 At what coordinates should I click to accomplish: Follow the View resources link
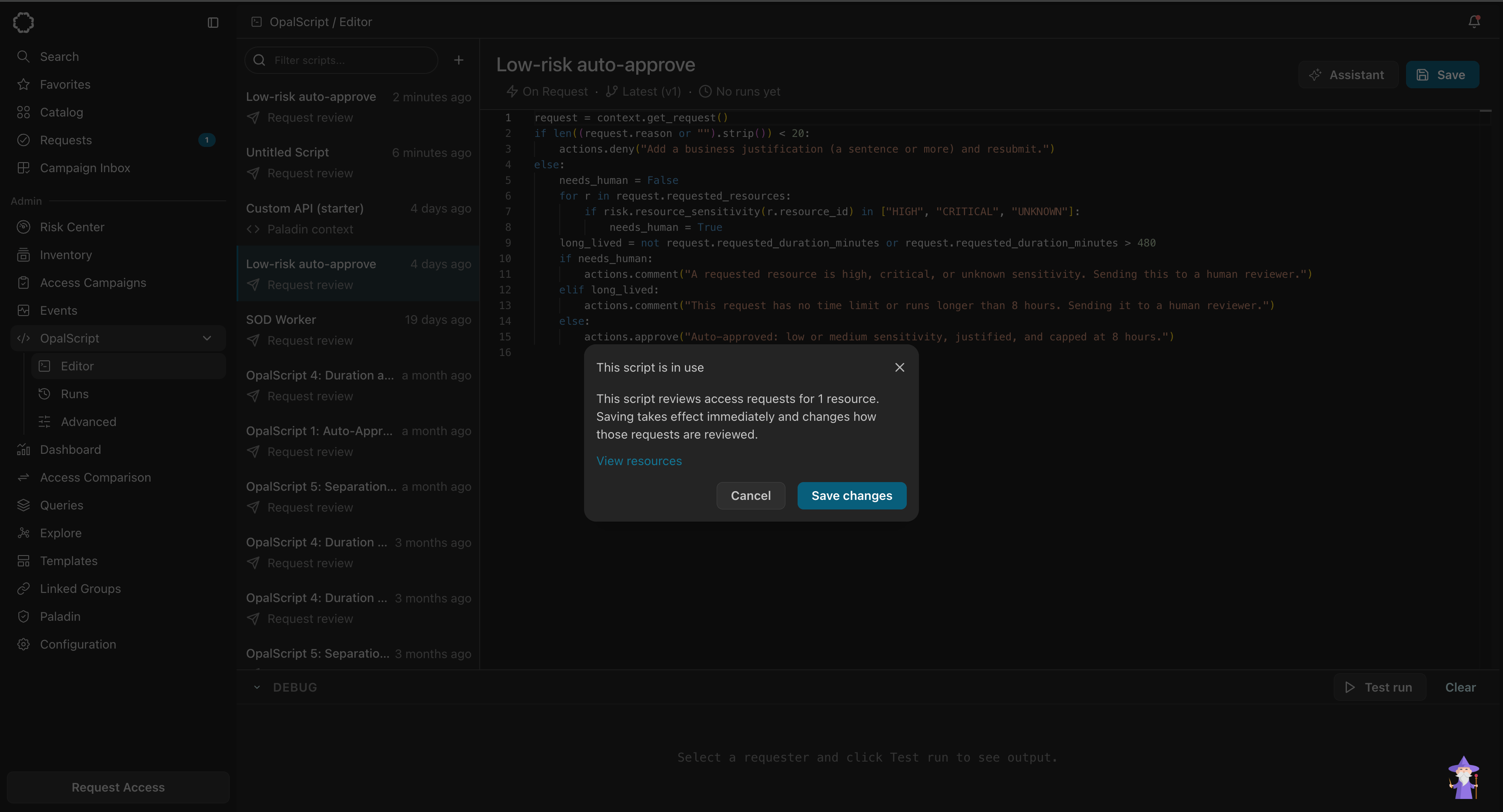(x=638, y=461)
